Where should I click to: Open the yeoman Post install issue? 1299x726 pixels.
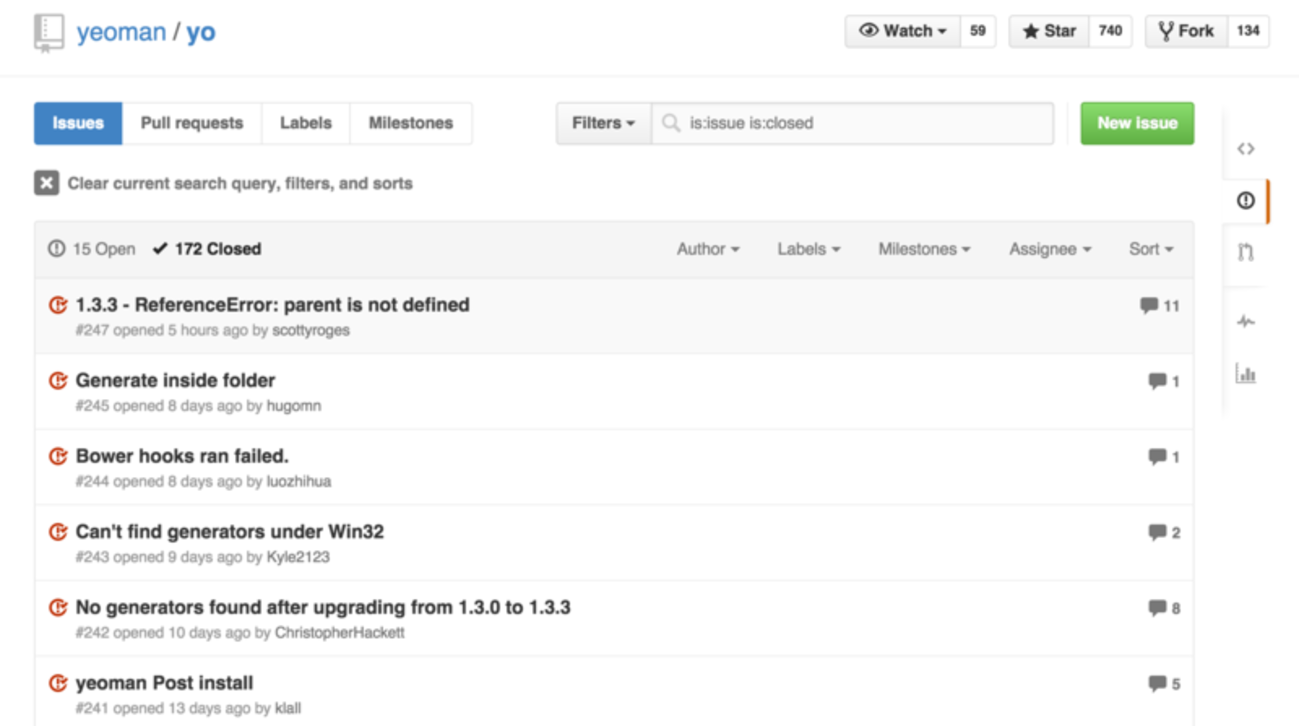click(164, 683)
